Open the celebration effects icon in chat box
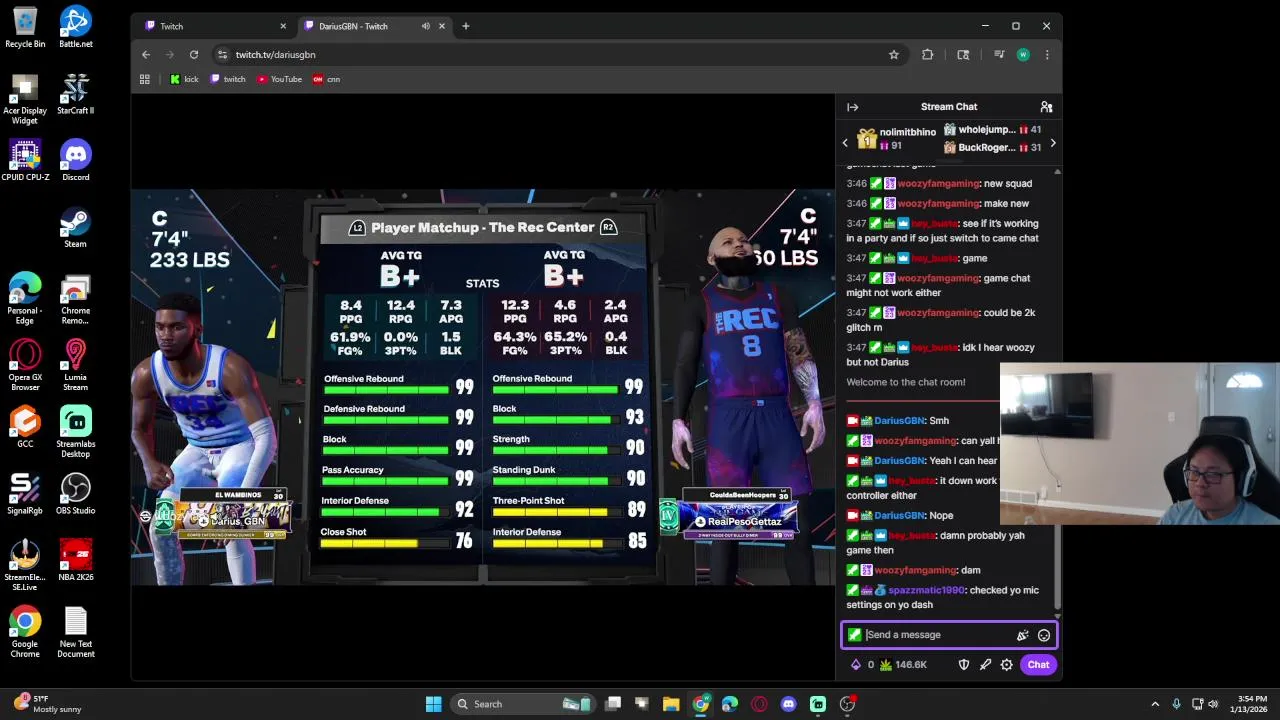This screenshot has width=1280, height=720. click(x=1022, y=635)
